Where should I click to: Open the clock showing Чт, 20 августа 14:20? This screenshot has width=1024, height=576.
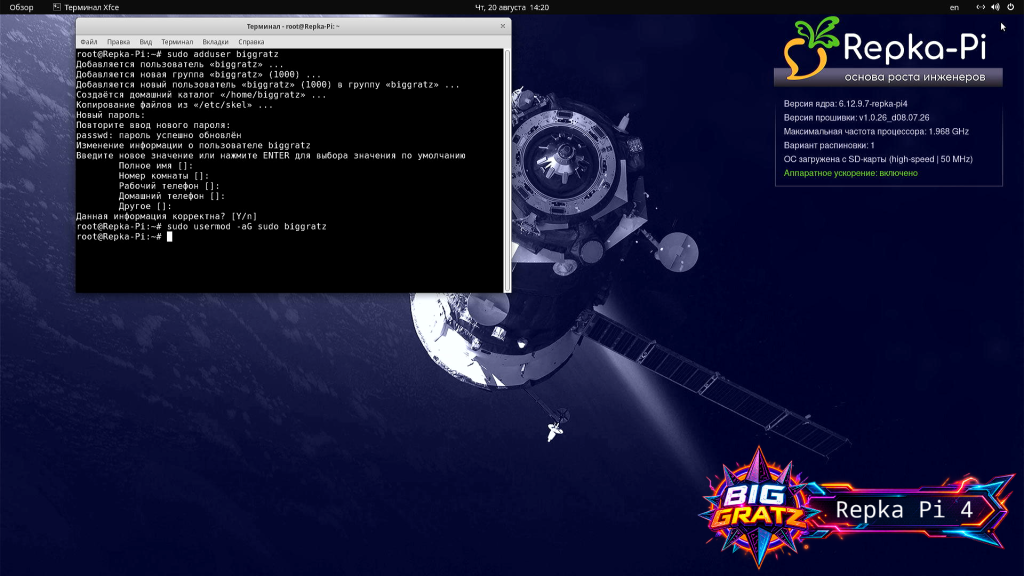[x=512, y=7]
